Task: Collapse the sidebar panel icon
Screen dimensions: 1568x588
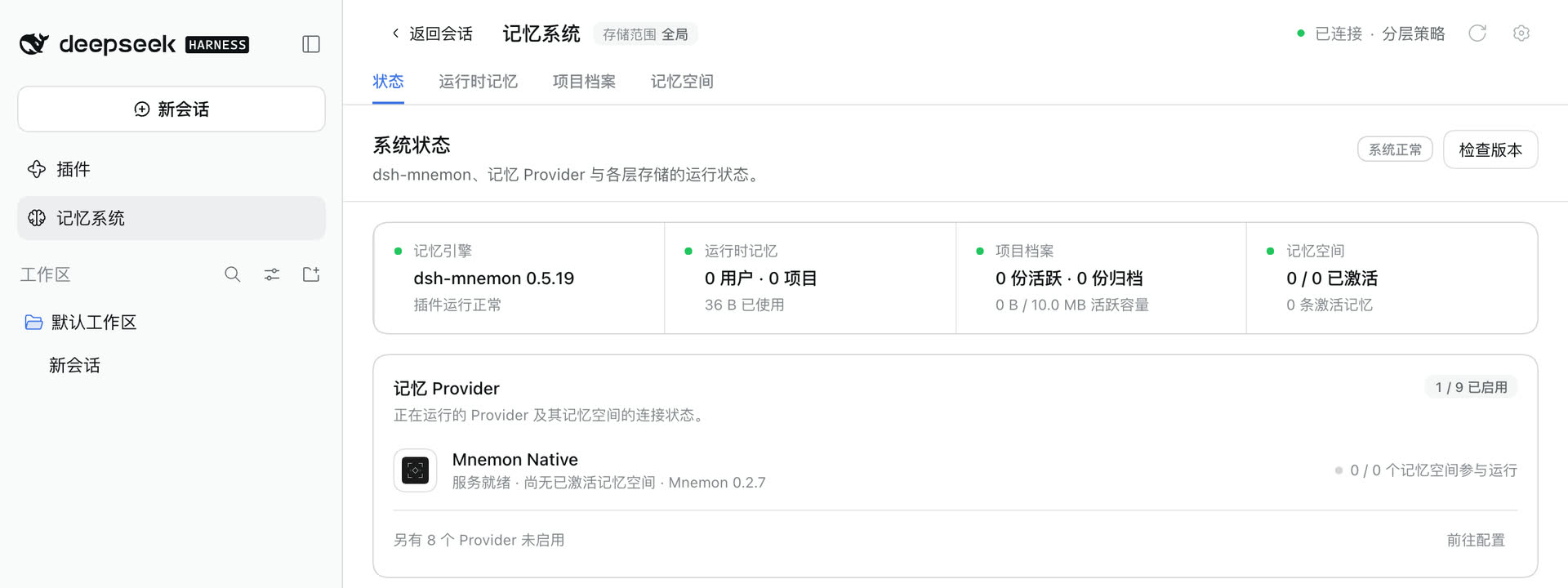Action: point(311,44)
